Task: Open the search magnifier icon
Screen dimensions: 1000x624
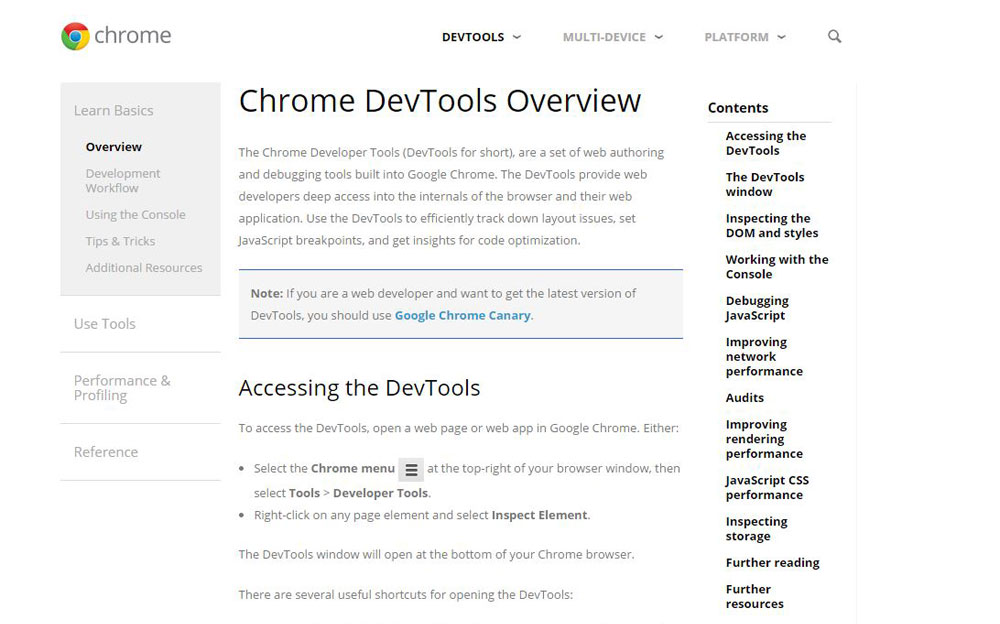Action: point(834,36)
